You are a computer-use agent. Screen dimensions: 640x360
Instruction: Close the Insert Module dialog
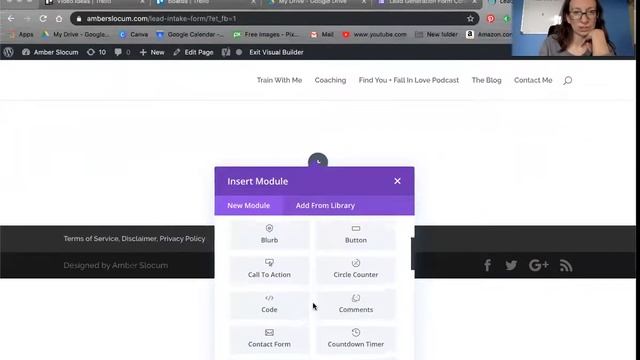click(x=397, y=181)
